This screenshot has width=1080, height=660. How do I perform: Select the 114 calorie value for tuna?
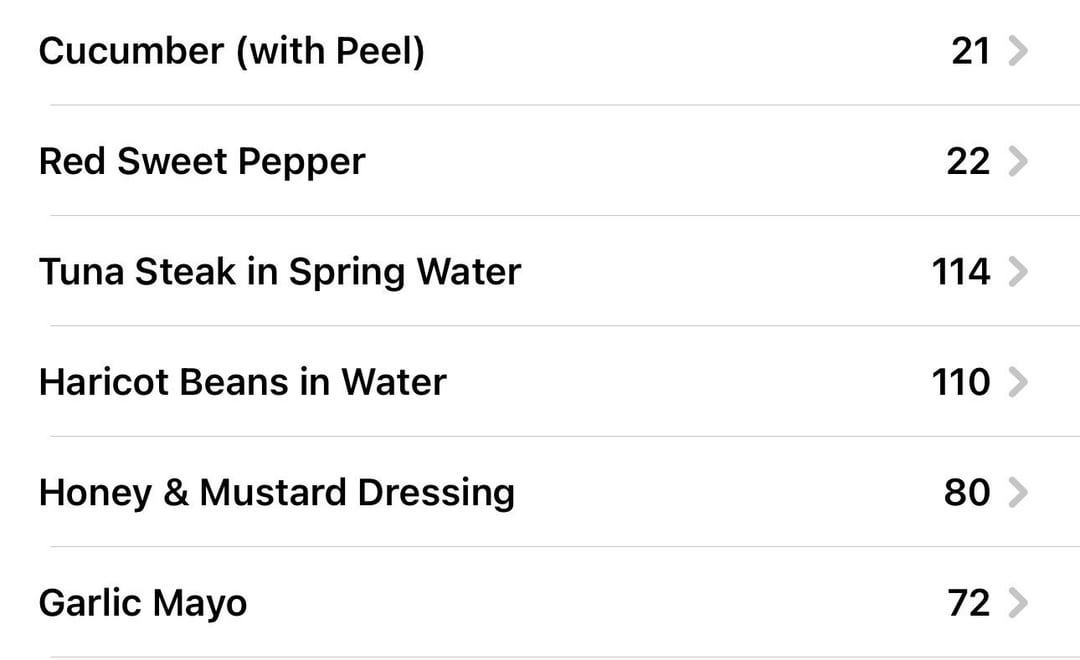pos(961,271)
